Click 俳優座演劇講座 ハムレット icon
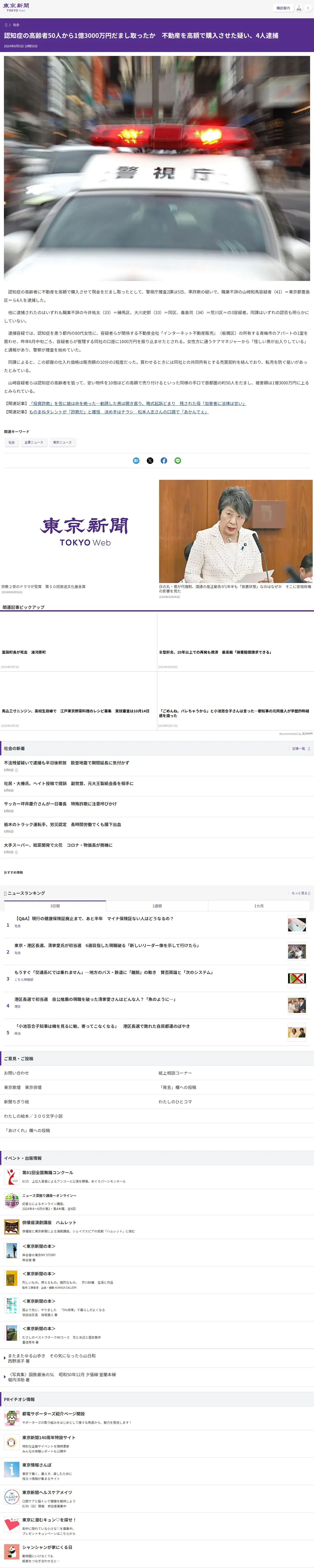The image size is (314, 1568). pos(12,1226)
